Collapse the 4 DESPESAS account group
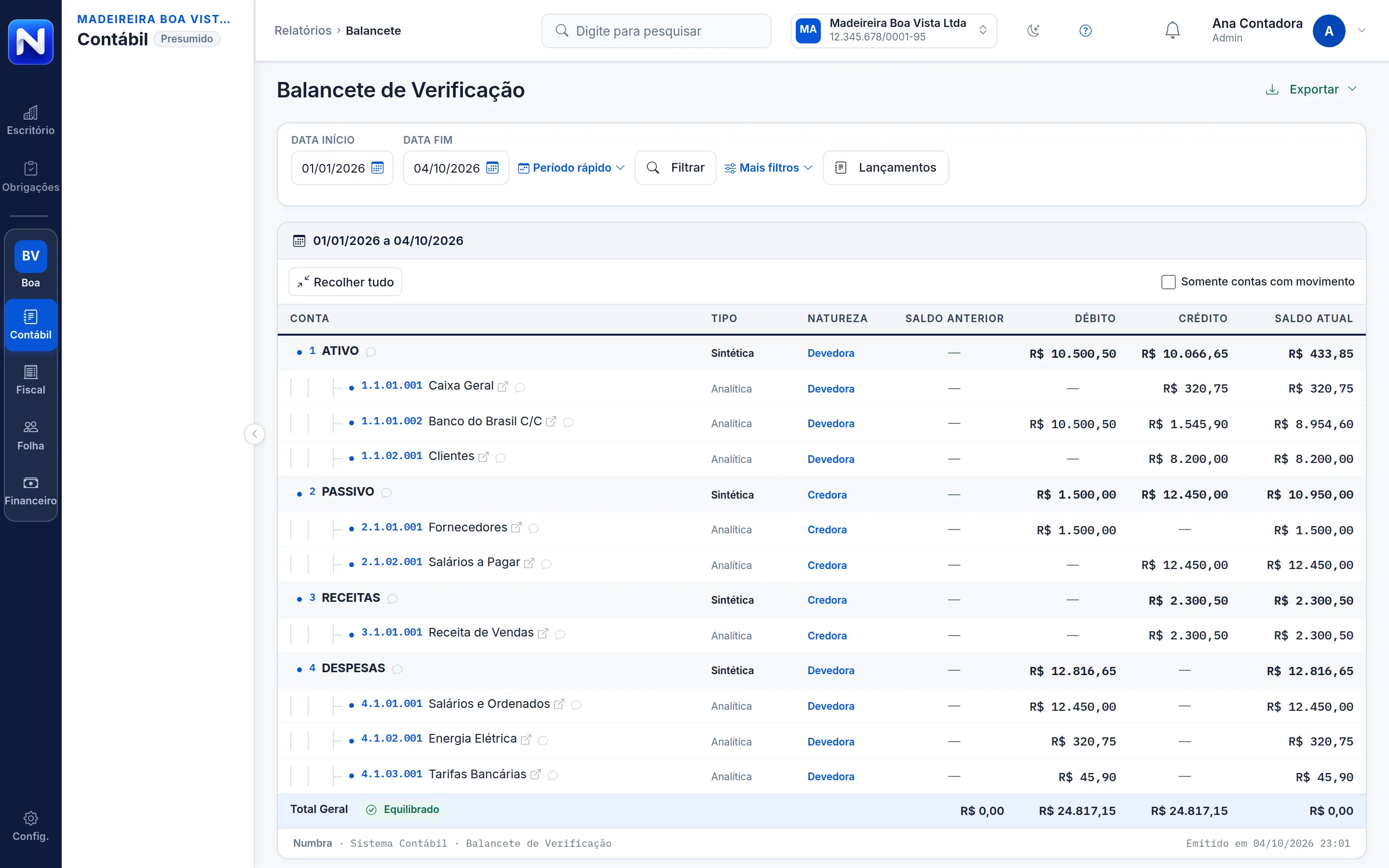The height and width of the screenshot is (868, 1389). pos(299,669)
